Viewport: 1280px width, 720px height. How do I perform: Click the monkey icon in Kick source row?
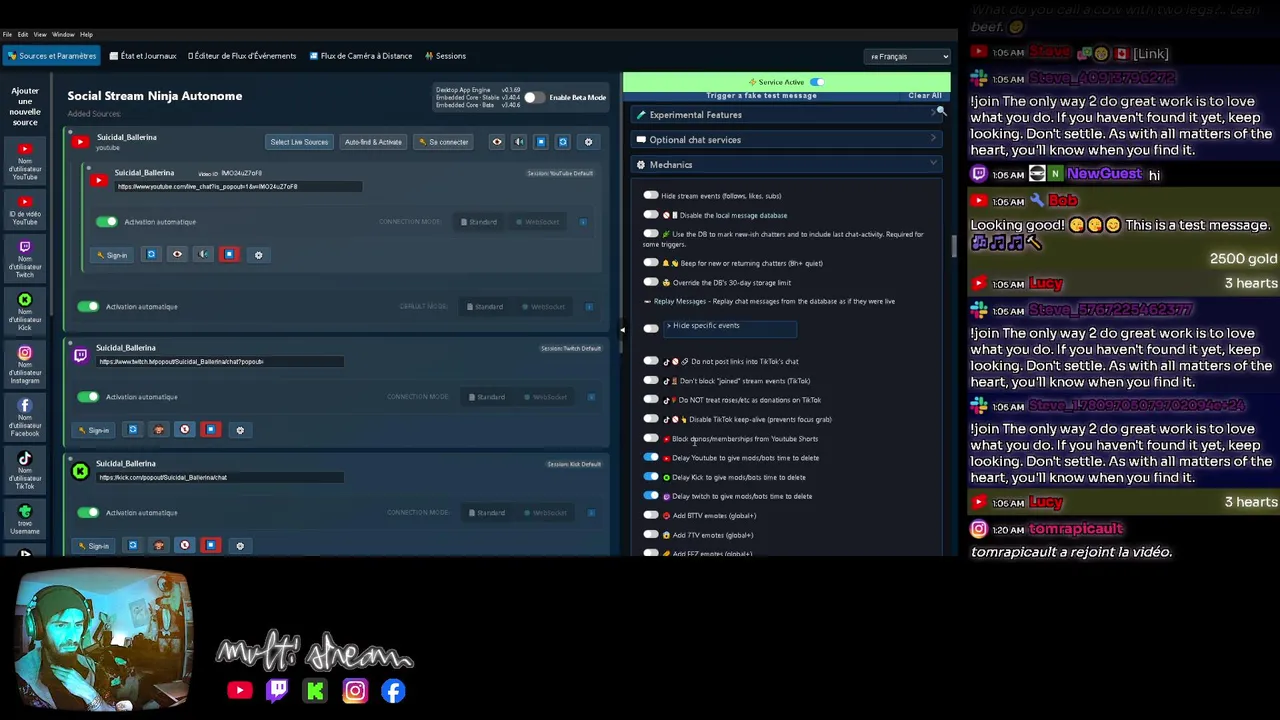[x=158, y=546]
